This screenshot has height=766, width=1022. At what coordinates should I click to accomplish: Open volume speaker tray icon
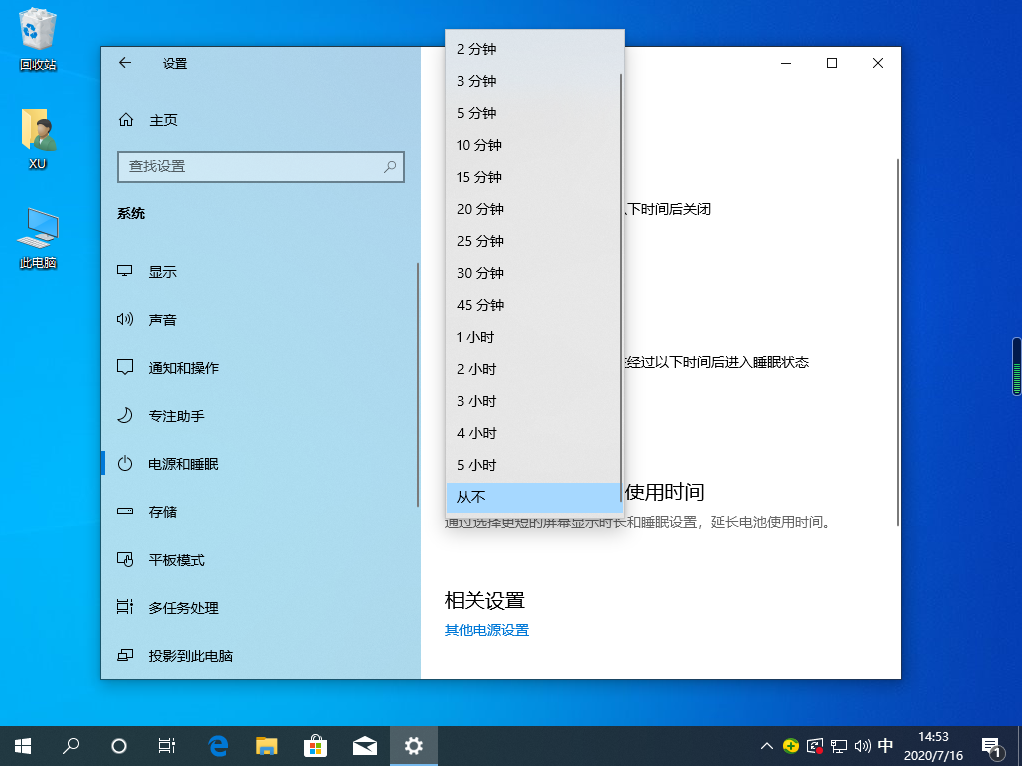[x=862, y=746]
